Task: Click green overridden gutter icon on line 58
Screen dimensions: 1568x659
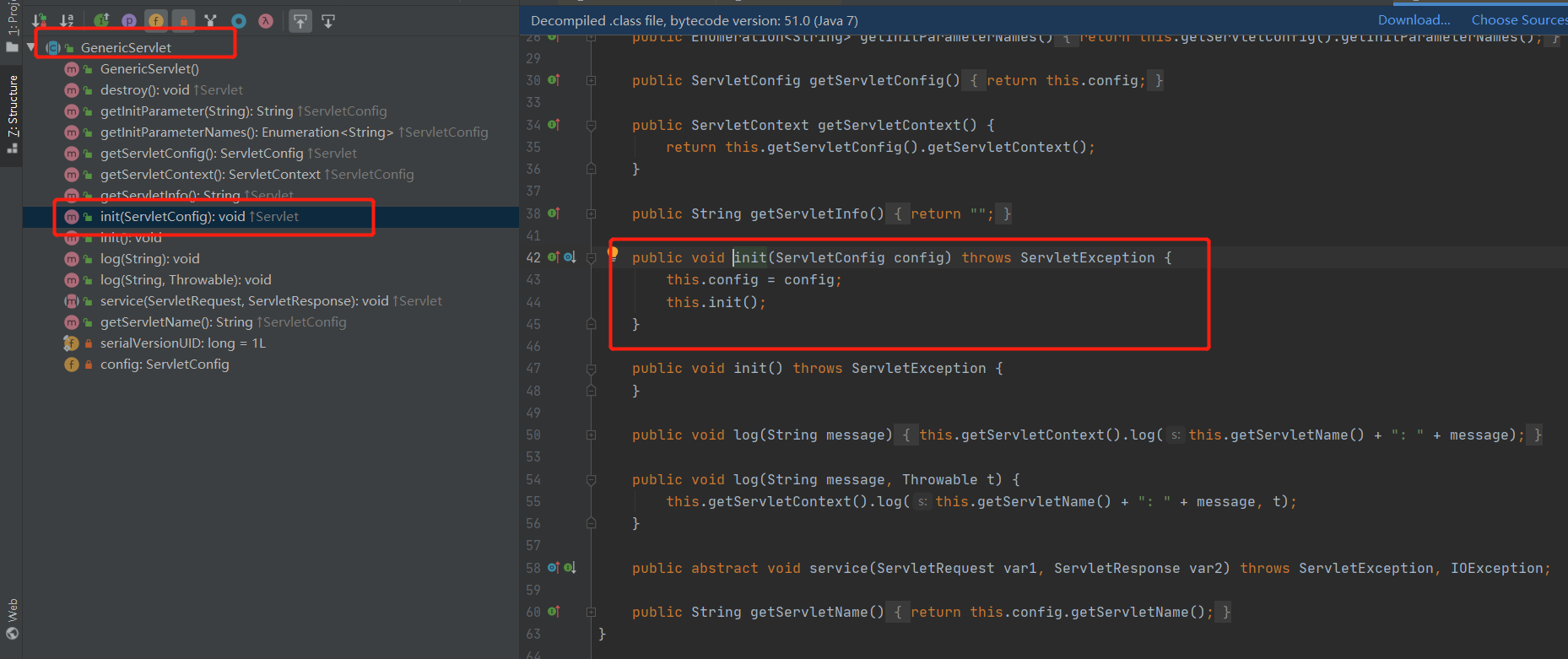Action: [x=570, y=568]
